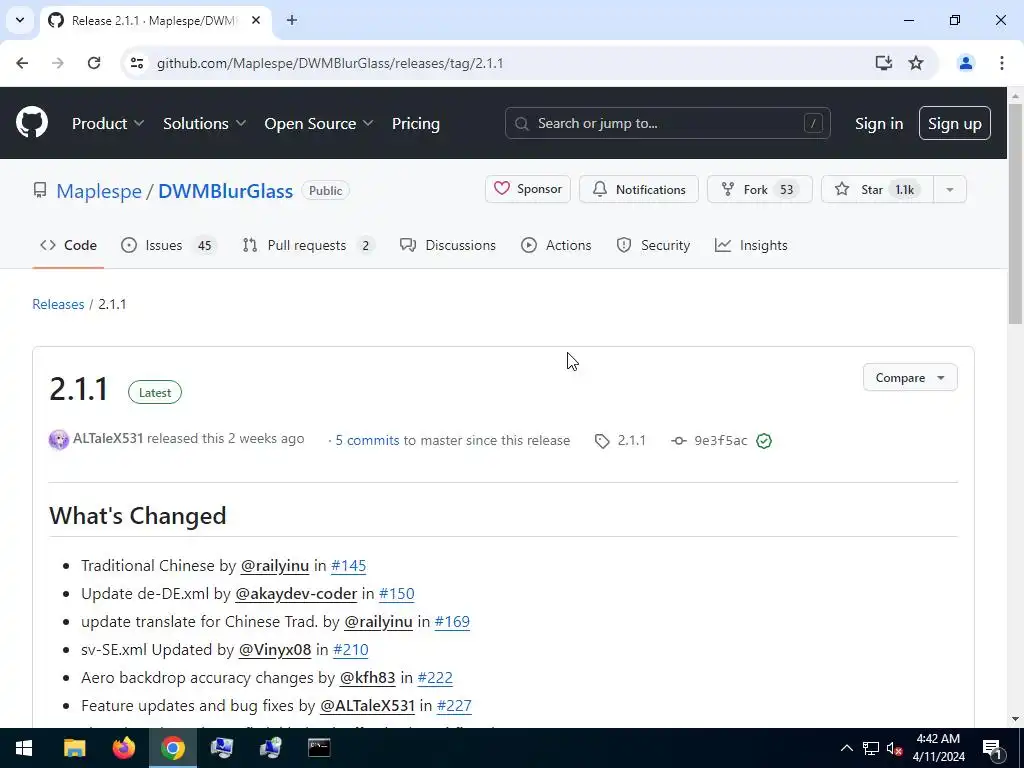This screenshot has width=1024, height=768.
Task: Open the 5 commits link
Action: point(367,440)
